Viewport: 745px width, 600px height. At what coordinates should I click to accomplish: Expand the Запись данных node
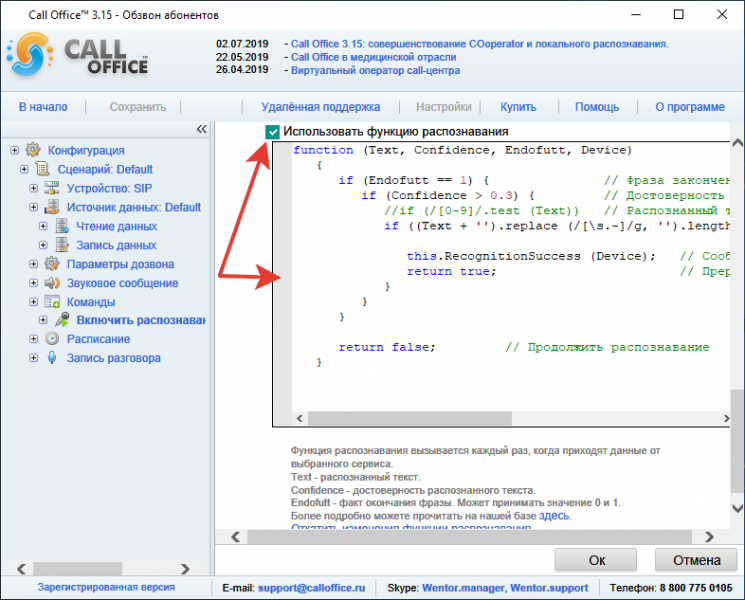click(x=43, y=245)
